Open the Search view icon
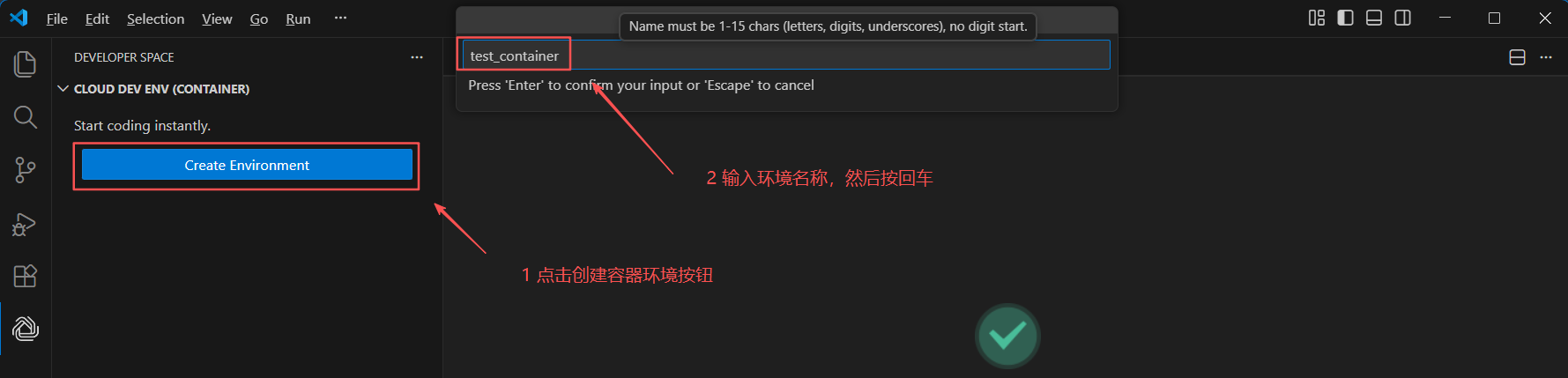Screen dimensions: 1568x378 click(x=26, y=117)
